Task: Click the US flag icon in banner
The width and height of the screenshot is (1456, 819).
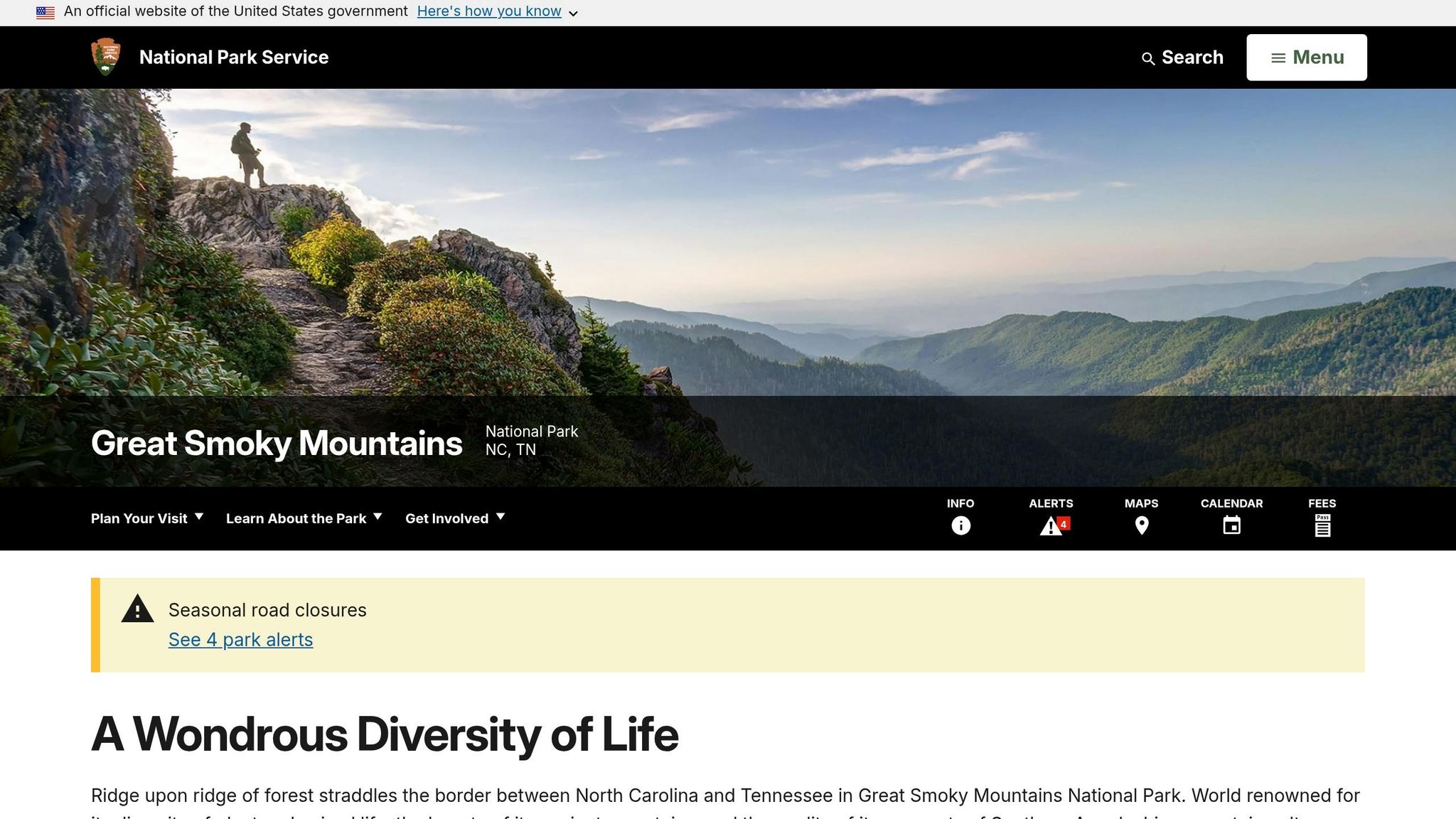Action: point(45,12)
